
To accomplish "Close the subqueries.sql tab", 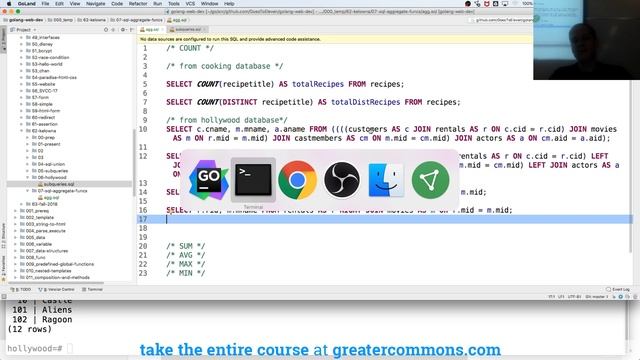I will [x=205, y=29].
